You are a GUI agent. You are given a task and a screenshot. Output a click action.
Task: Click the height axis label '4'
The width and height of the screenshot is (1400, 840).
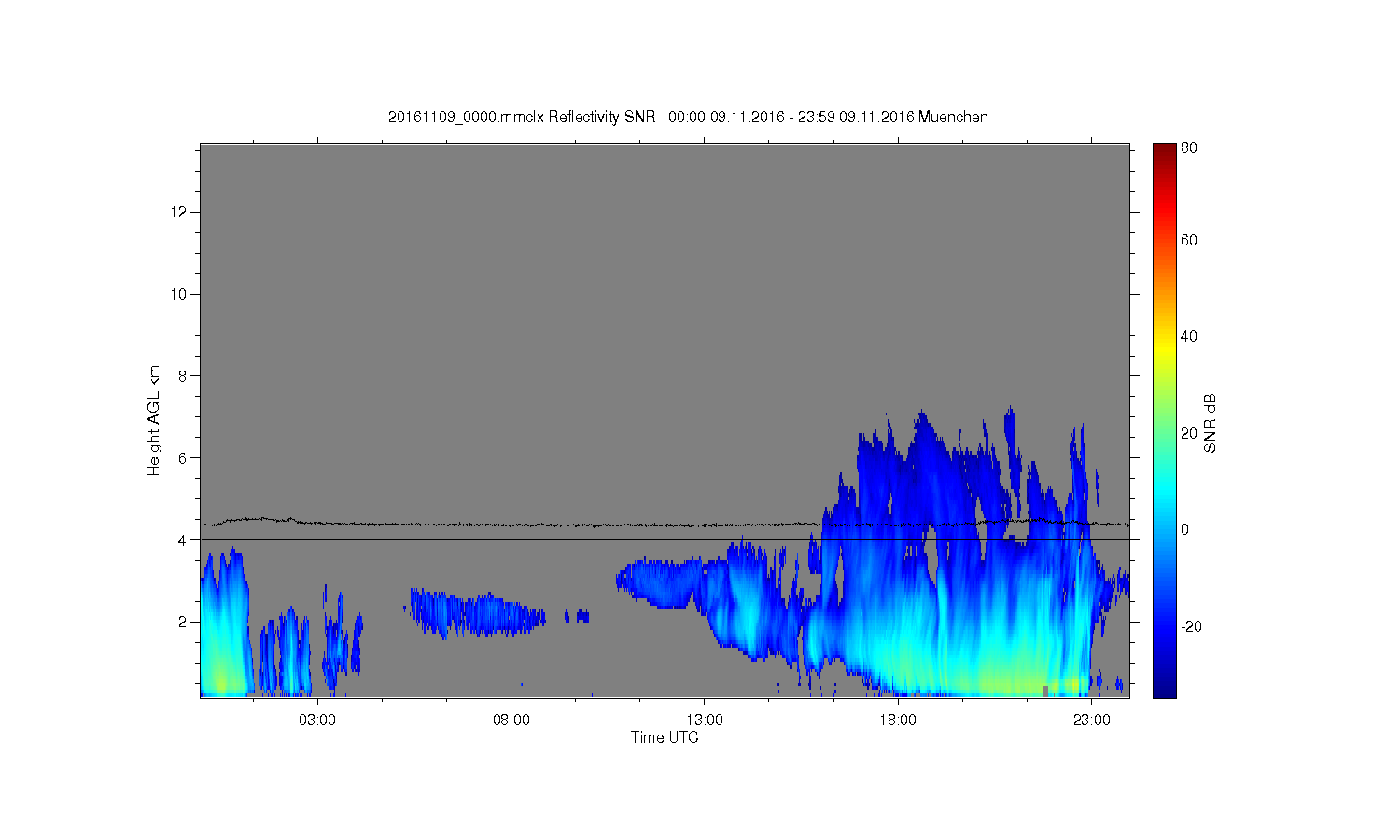[x=184, y=539]
